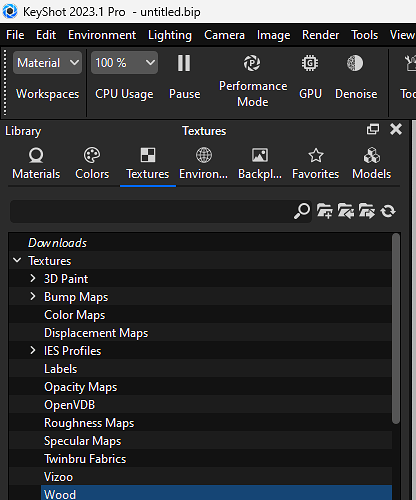Close the Library panel
This screenshot has width=416, height=500.
396,129
